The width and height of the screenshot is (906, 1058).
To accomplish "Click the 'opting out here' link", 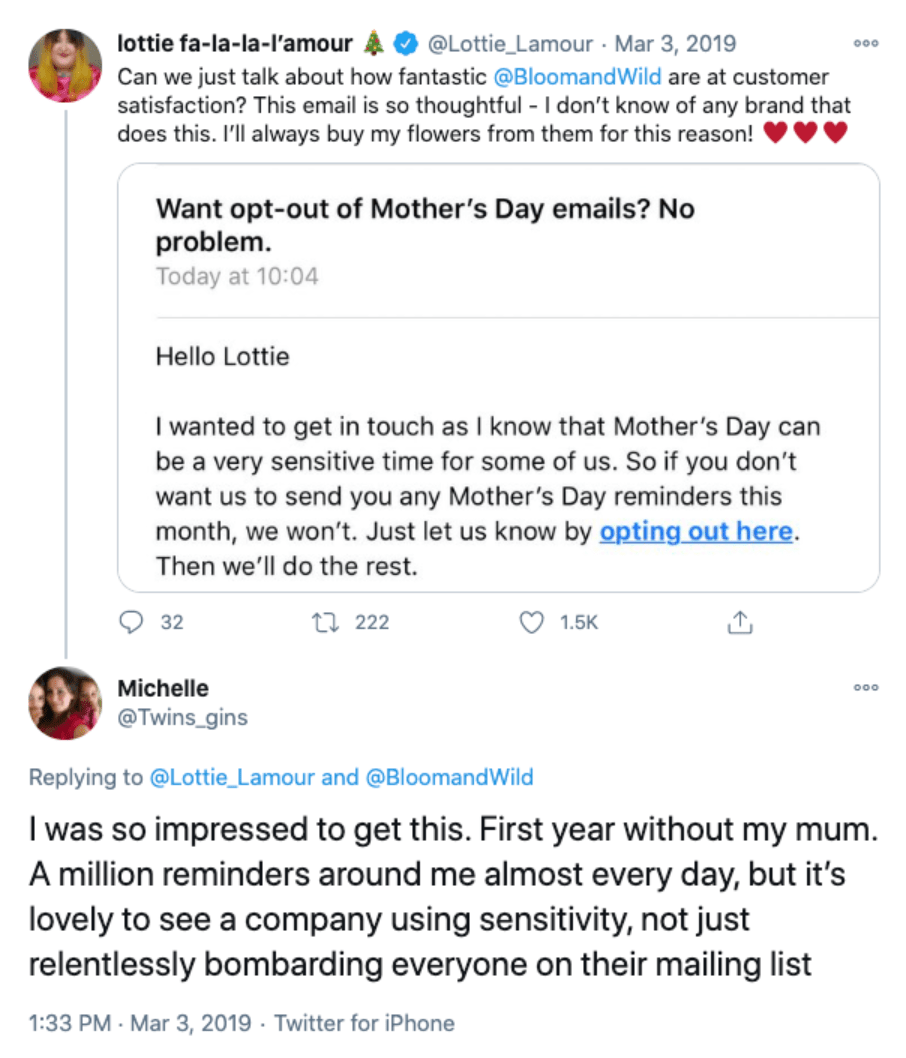I will (696, 532).
